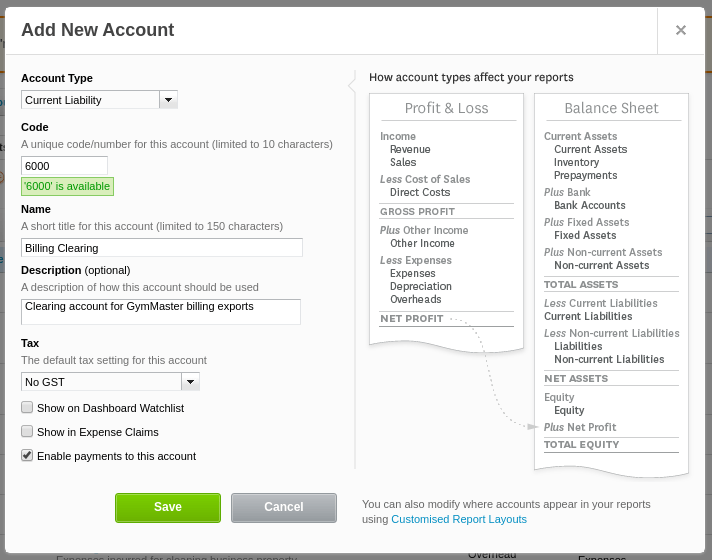712x560 pixels.
Task: Click the Description text area
Action: [161, 312]
